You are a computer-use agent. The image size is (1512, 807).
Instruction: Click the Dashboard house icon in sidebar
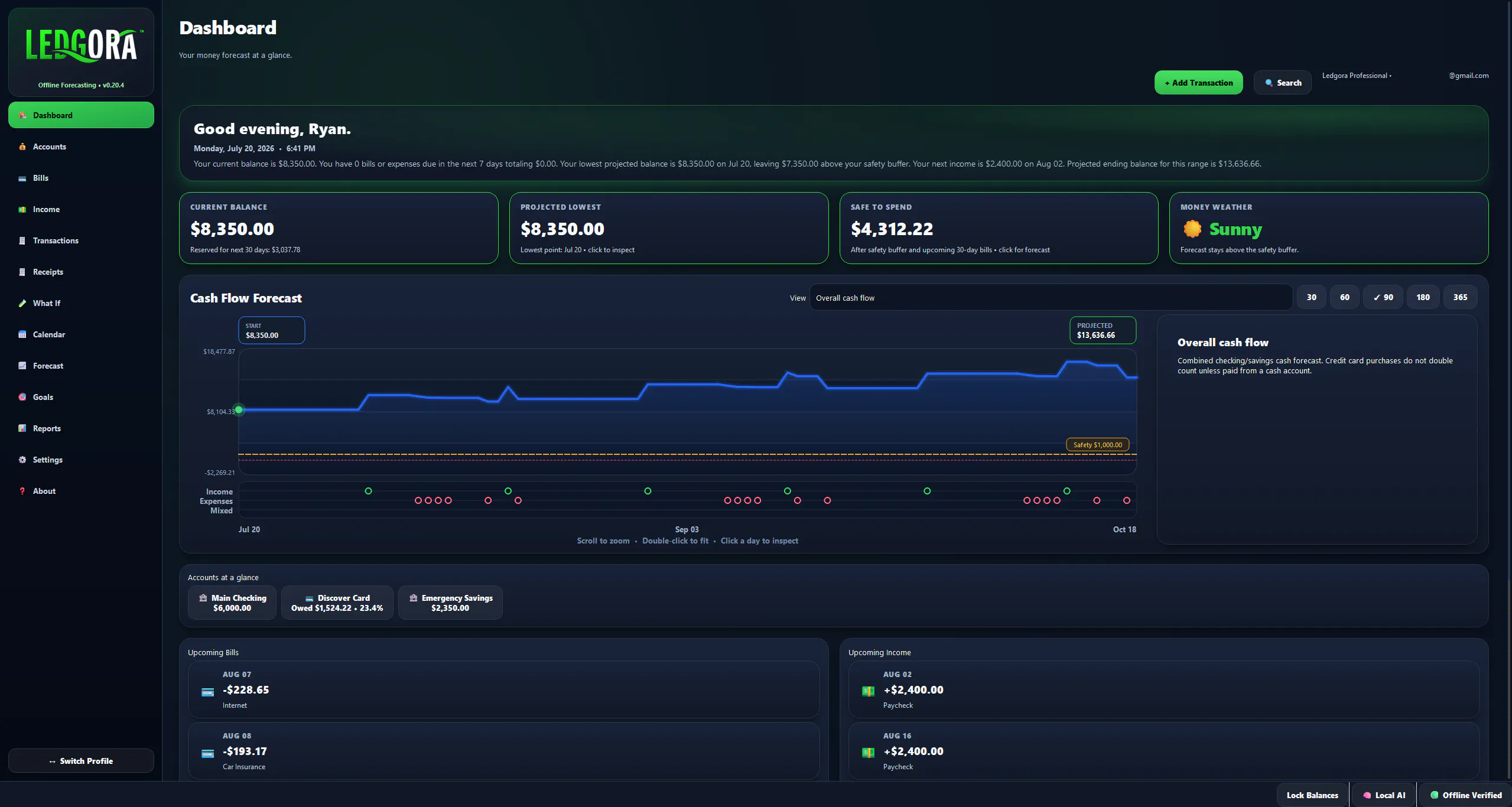coord(22,115)
